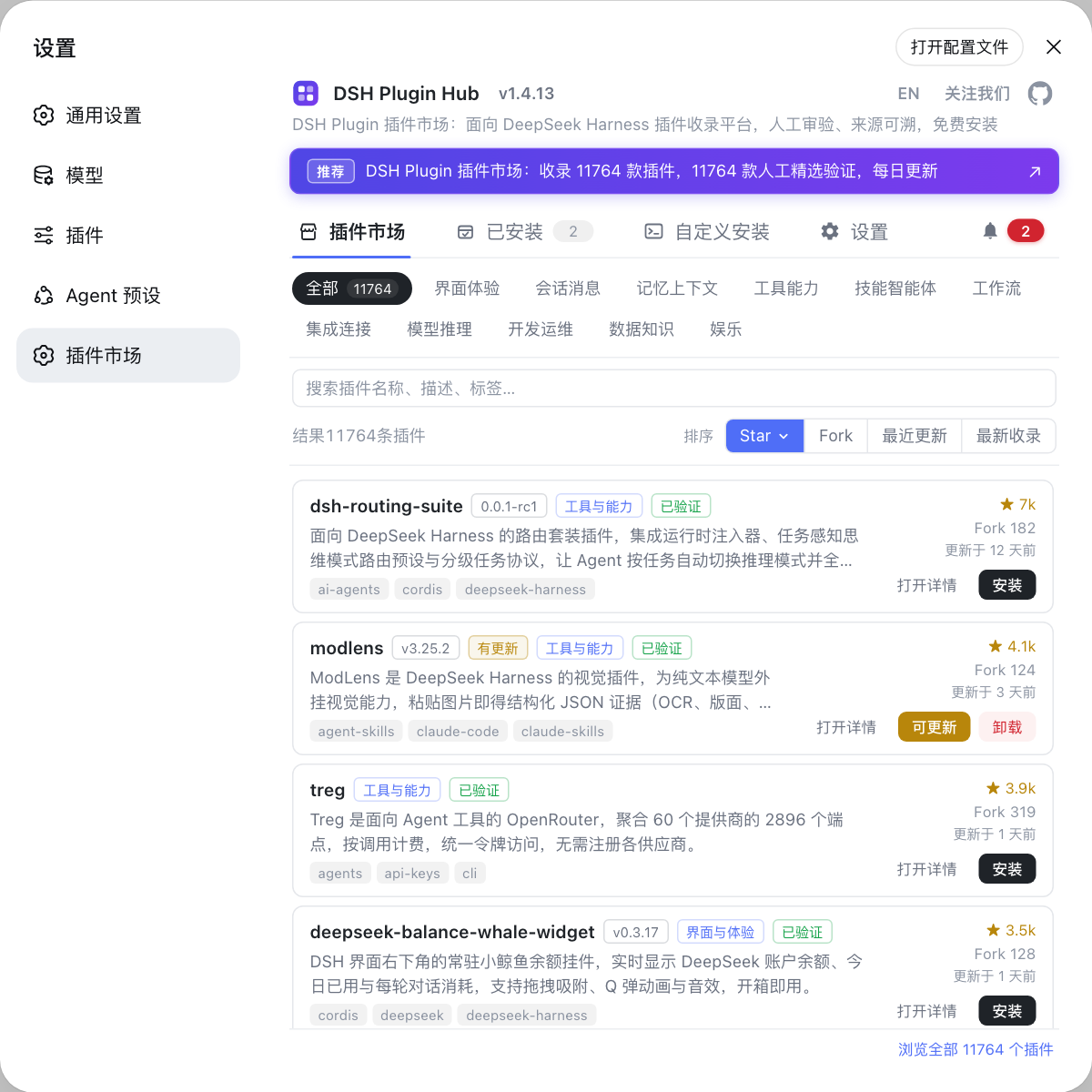The height and width of the screenshot is (1092, 1092).
Task: Switch to the 已安装 tab
Action: 524,232
